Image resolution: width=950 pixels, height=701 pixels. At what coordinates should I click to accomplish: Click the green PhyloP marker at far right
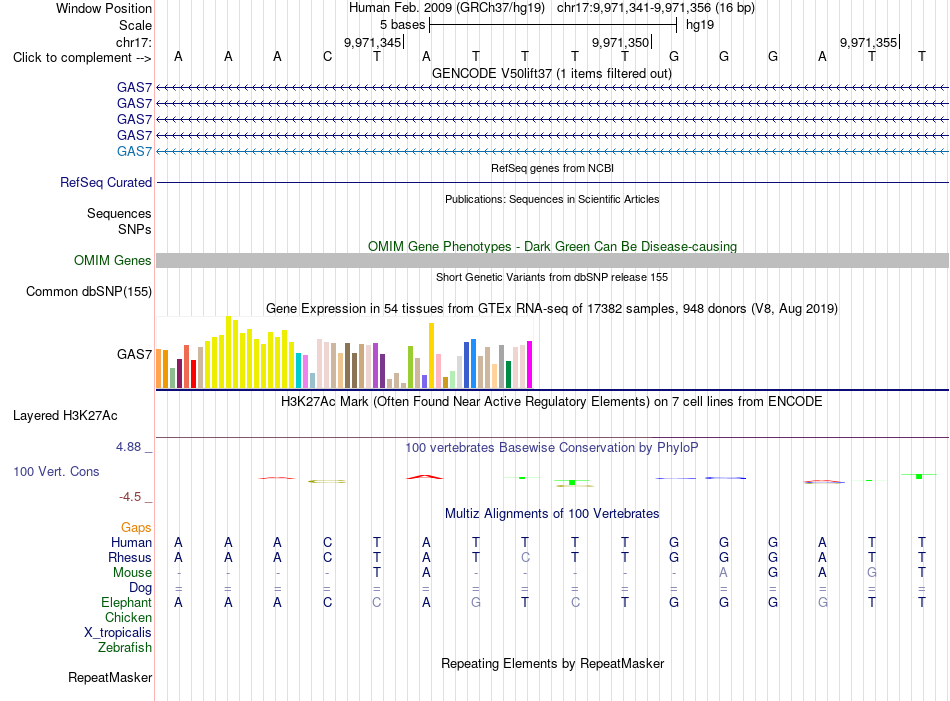[x=919, y=476]
